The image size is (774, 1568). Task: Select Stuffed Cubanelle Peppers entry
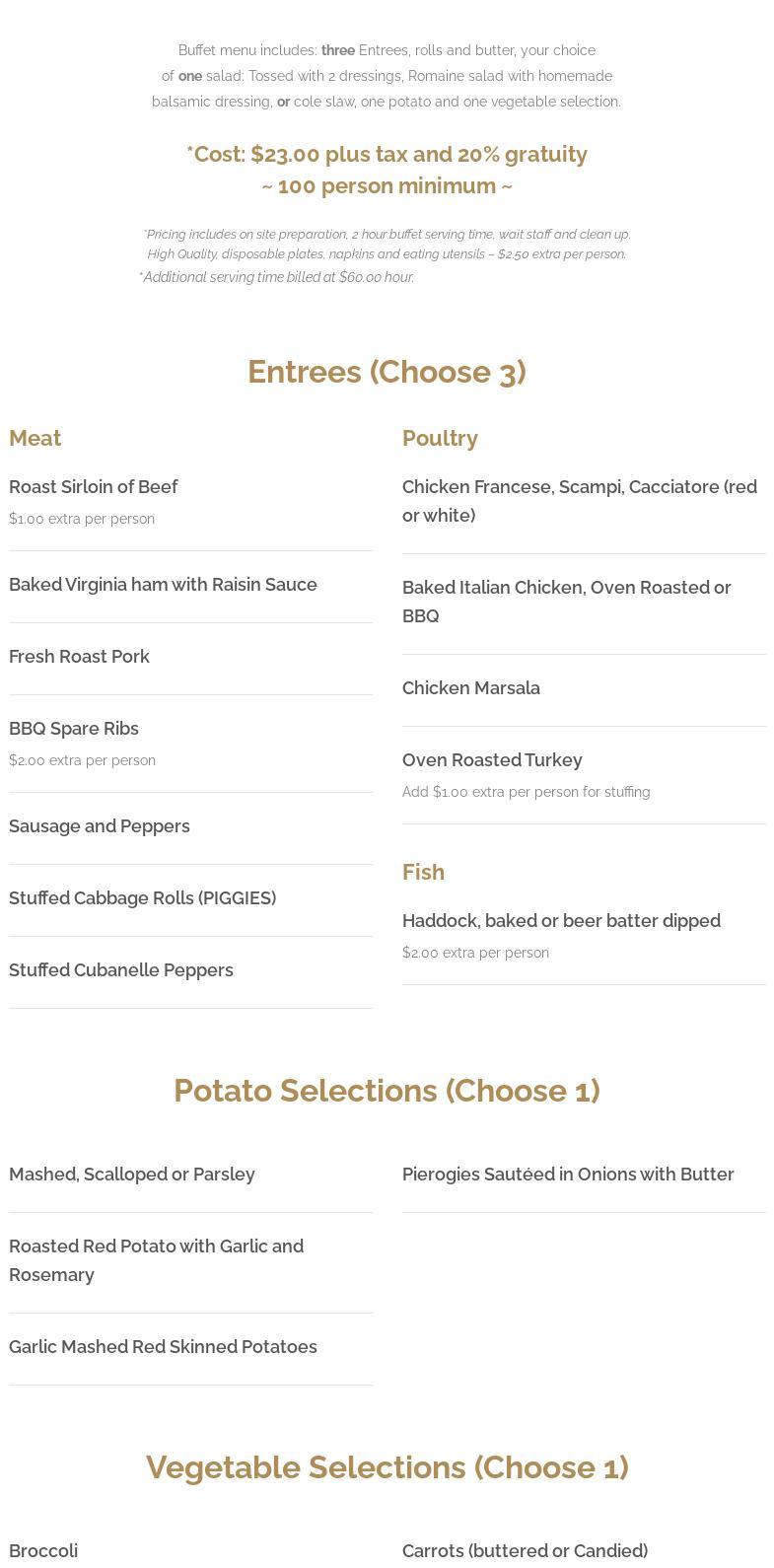(x=121, y=970)
